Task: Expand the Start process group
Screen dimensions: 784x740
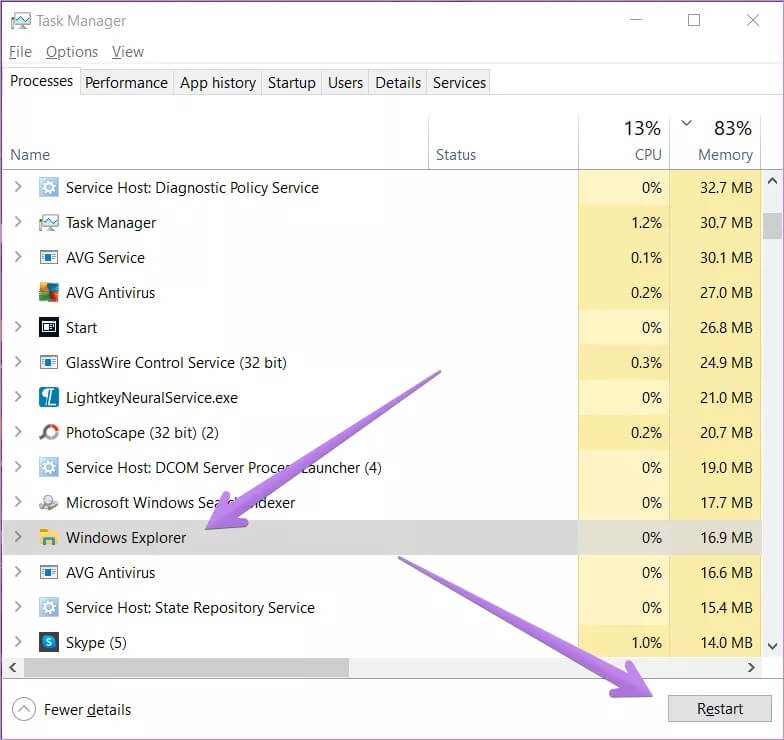Action: point(18,327)
